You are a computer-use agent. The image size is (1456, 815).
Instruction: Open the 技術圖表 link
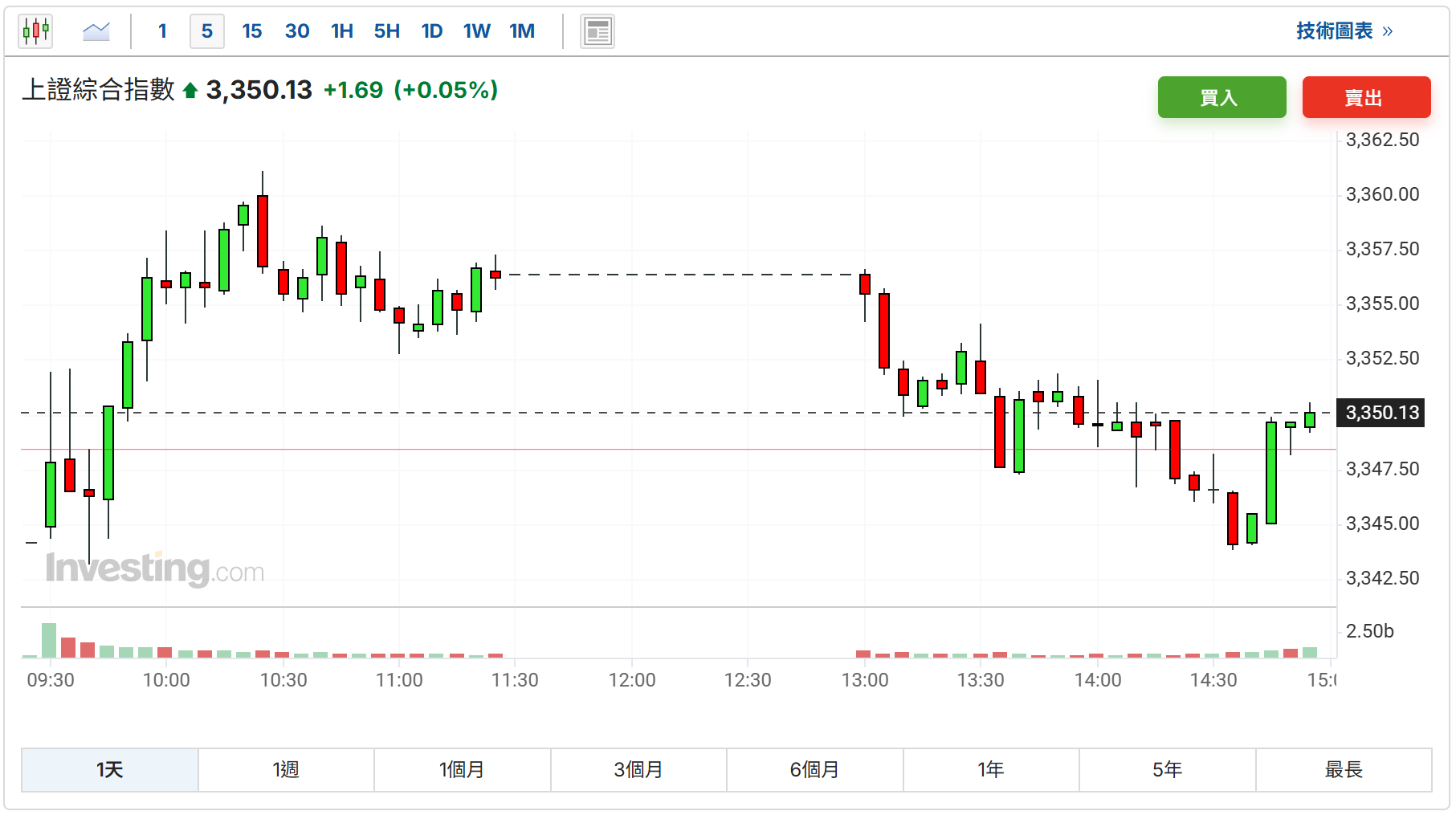[1344, 31]
